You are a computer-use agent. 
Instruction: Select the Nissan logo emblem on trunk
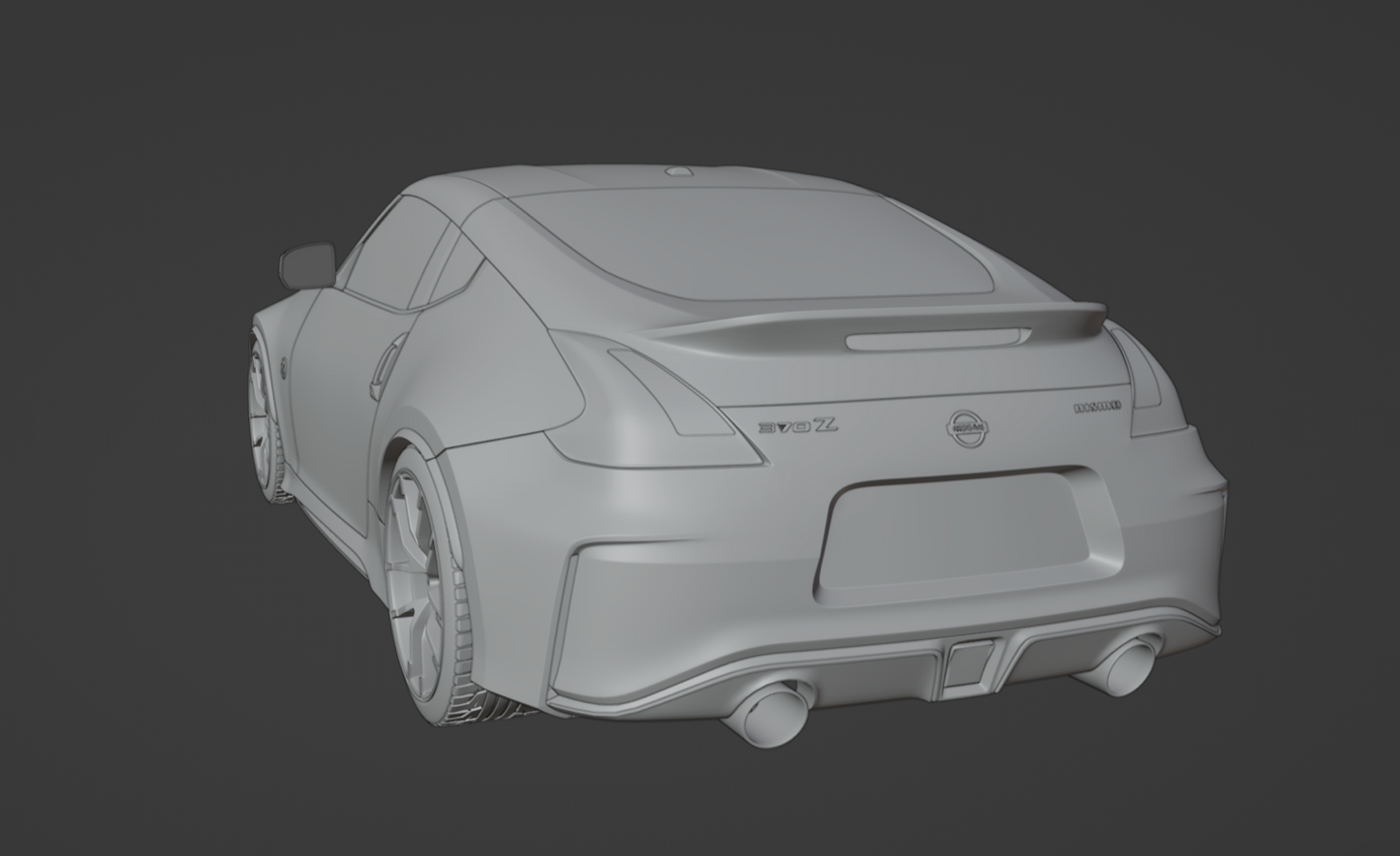click(x=969, y=426)
